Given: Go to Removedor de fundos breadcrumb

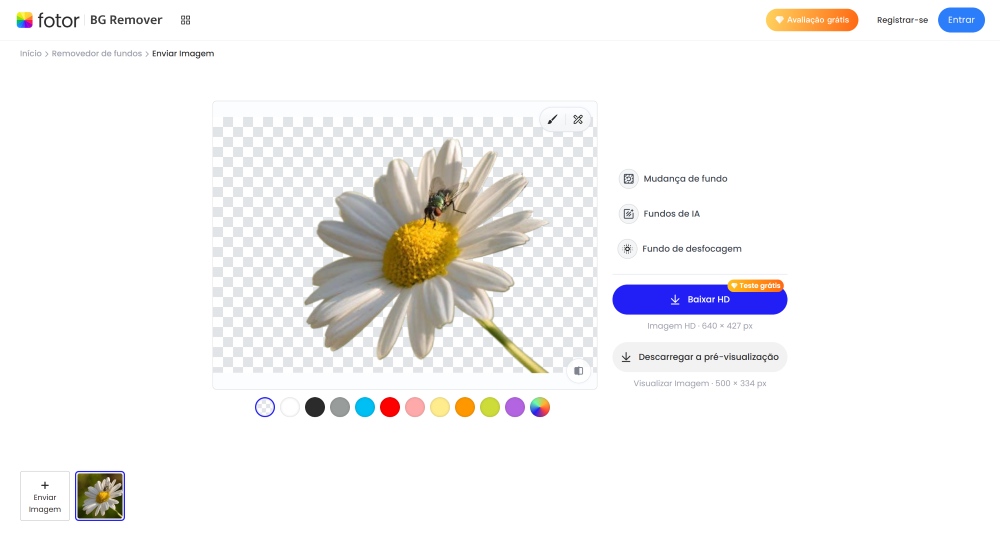Looking at the screenshot, I should (x=96, y=54).
